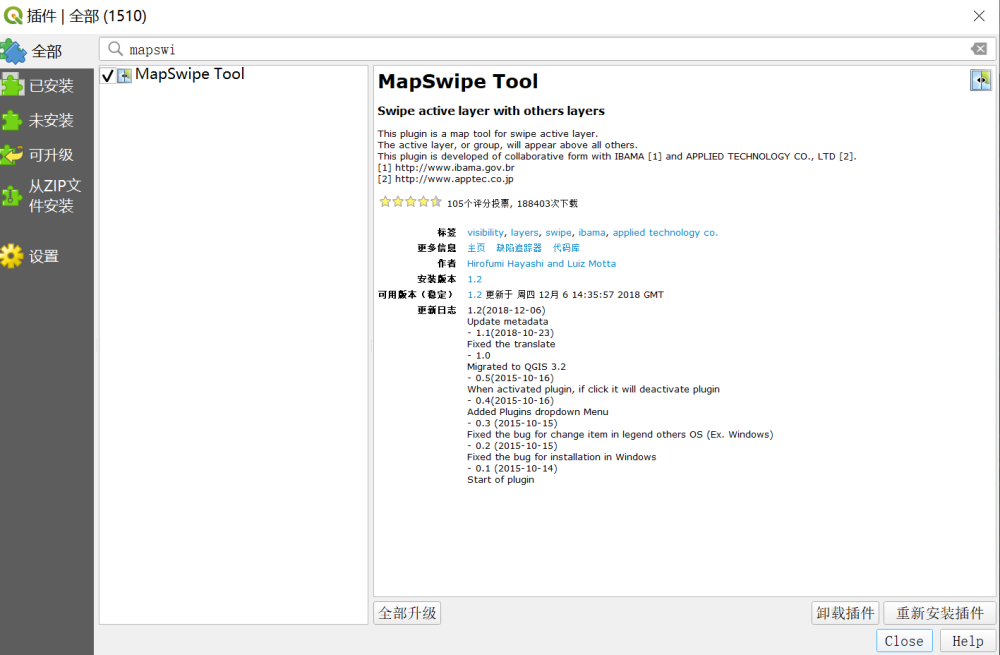Switch to 已安装 (Installed) tab
This screenshot has height=655, width=1000.
[47, 85]
